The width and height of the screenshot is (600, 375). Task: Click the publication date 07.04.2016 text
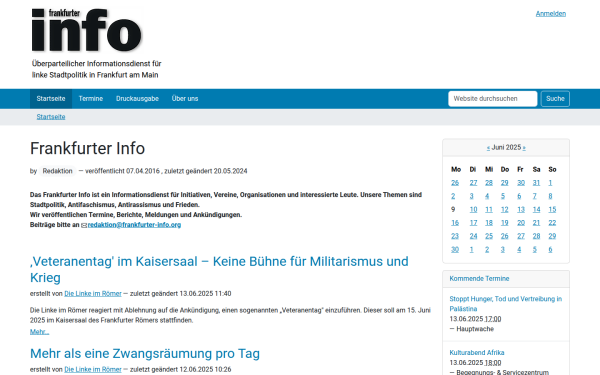click(143, 171)
